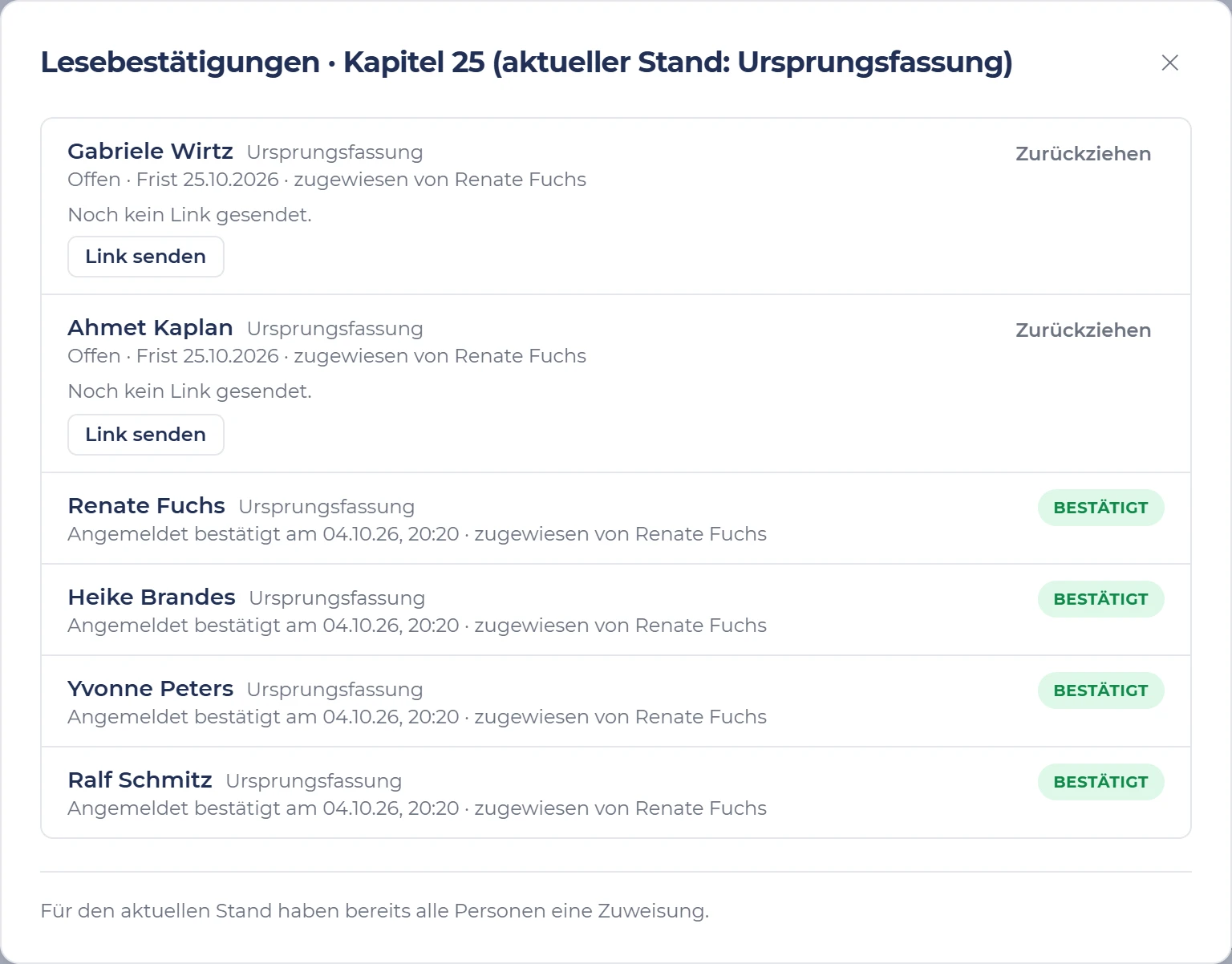Click 'Ursprungsfassung' label beside Ahmet Kaplan
The width and height of the screenshot is (1232, 964).
click(334, 329)
